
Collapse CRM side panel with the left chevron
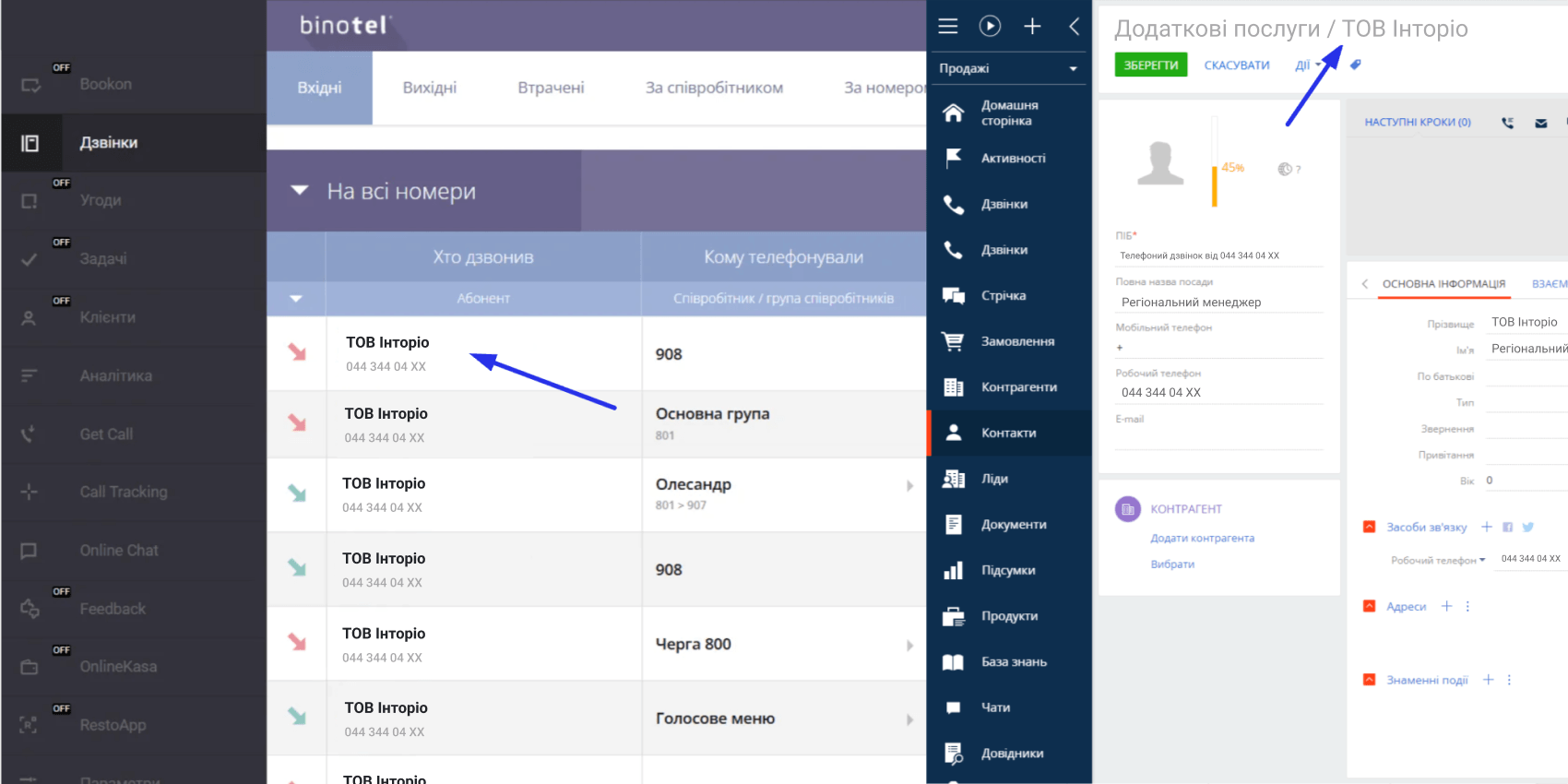point(1075,26)
